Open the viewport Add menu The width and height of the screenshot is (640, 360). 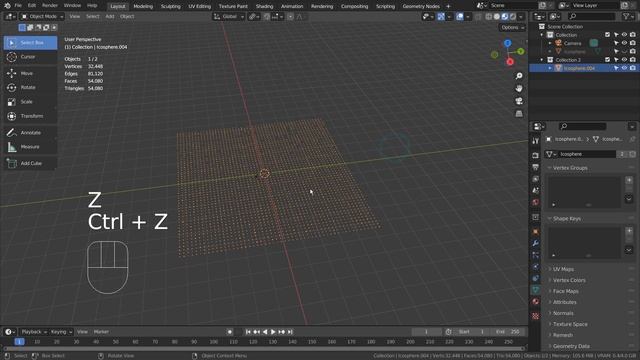[110, 17]
